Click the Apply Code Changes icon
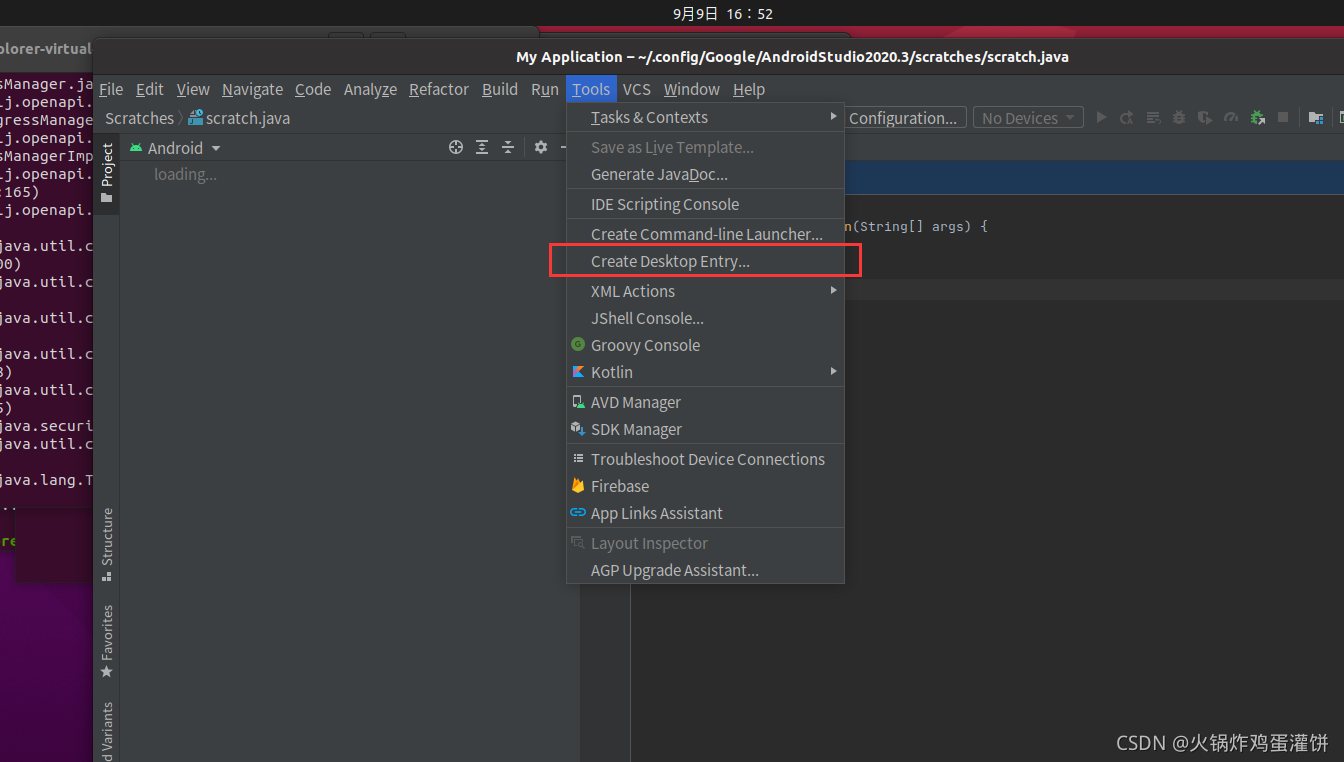The width and height of the screenshot is (1344, 762). 1153,117
